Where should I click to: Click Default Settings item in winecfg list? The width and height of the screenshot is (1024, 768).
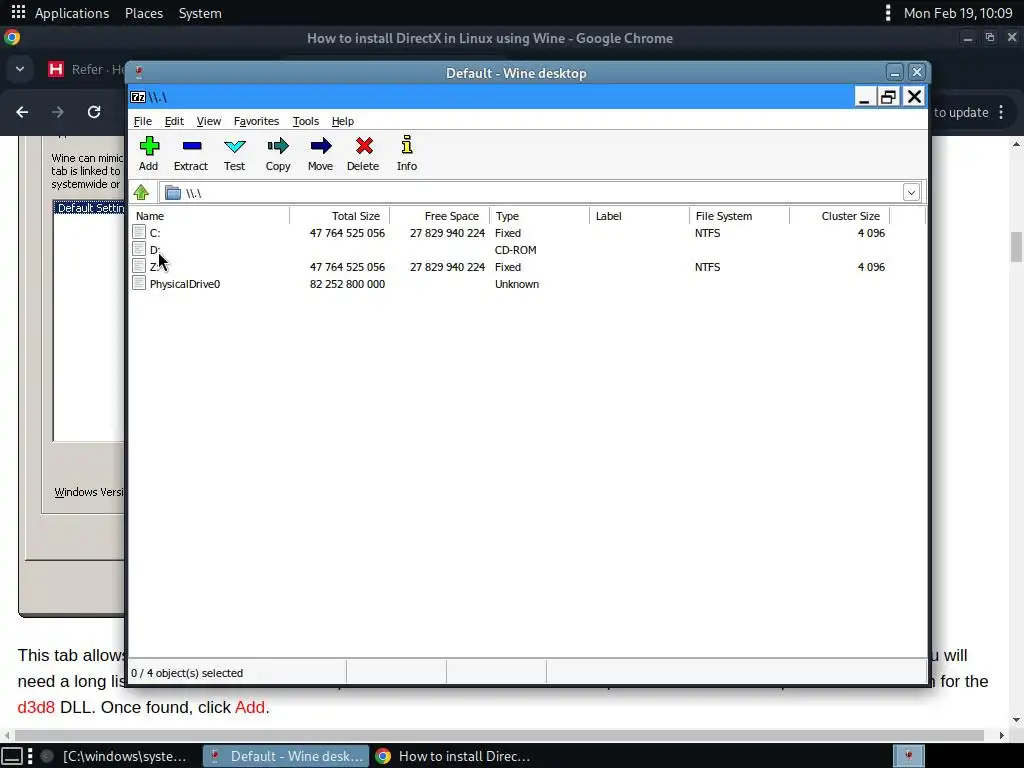pos(89,208)
